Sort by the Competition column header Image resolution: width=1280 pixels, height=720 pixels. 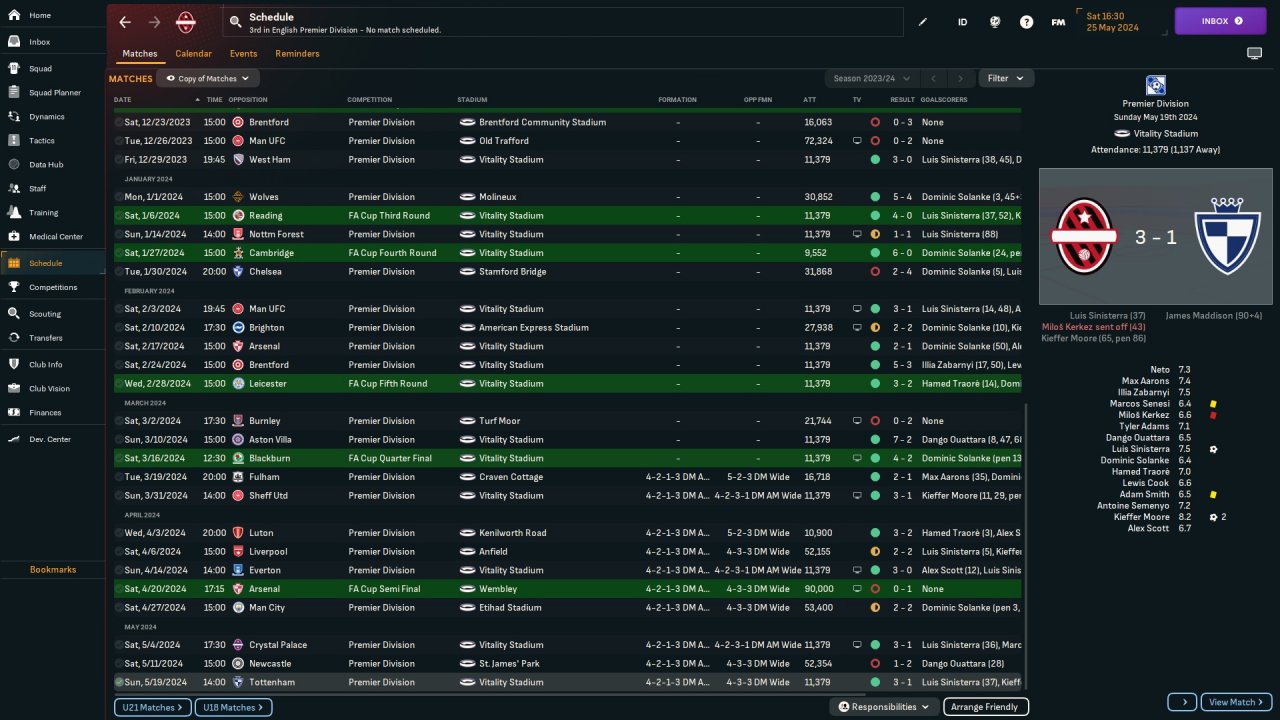coord(370,100)
